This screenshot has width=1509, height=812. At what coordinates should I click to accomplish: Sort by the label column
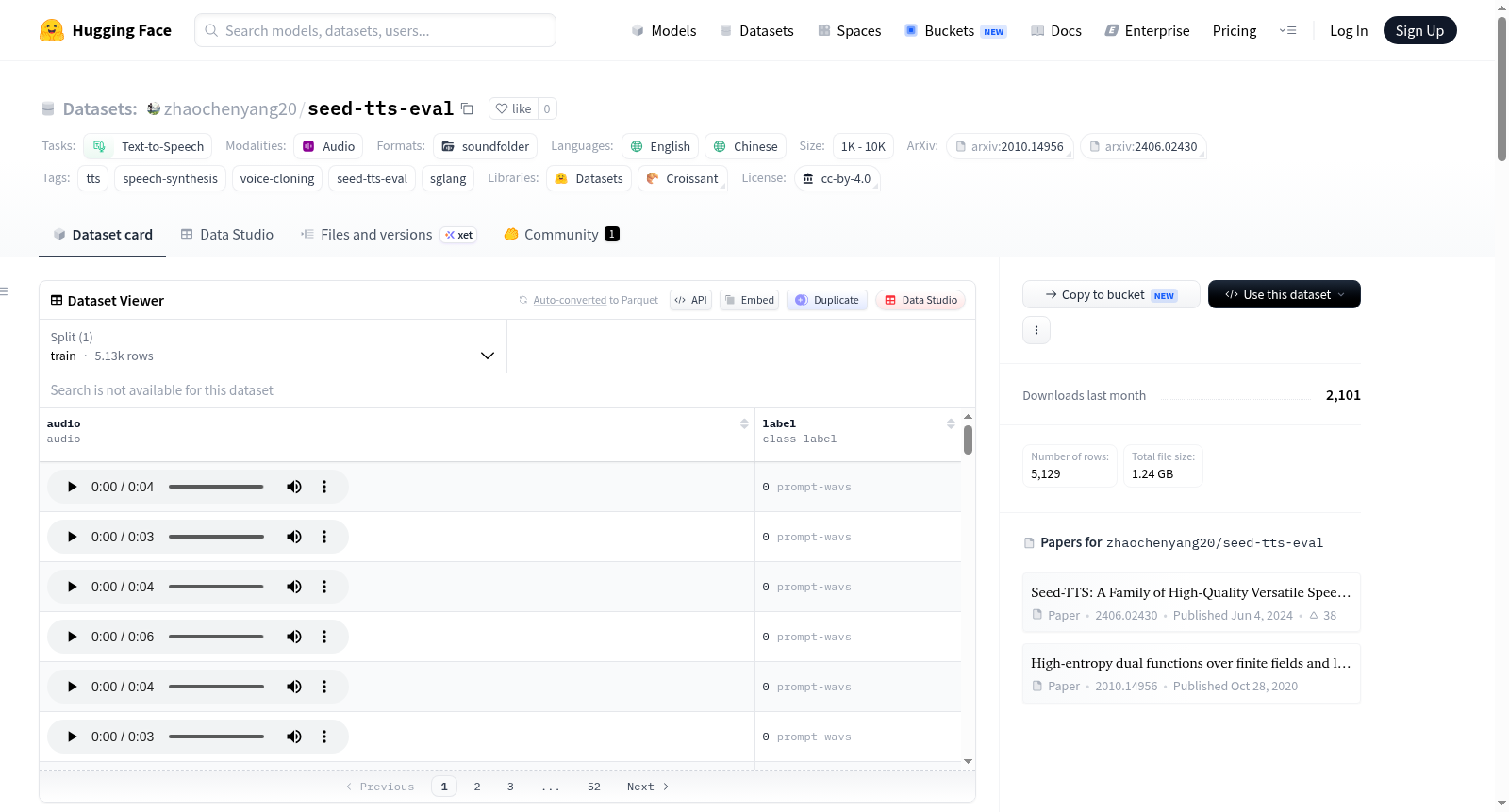951,424
